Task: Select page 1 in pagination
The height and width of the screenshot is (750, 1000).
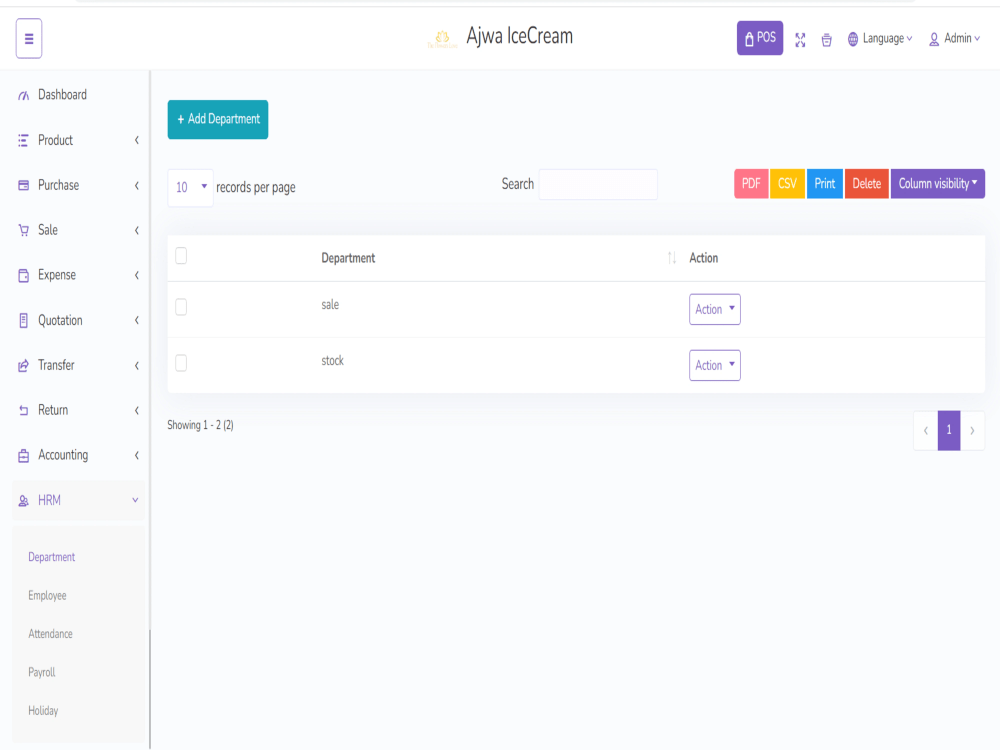Action: point(949,430)
